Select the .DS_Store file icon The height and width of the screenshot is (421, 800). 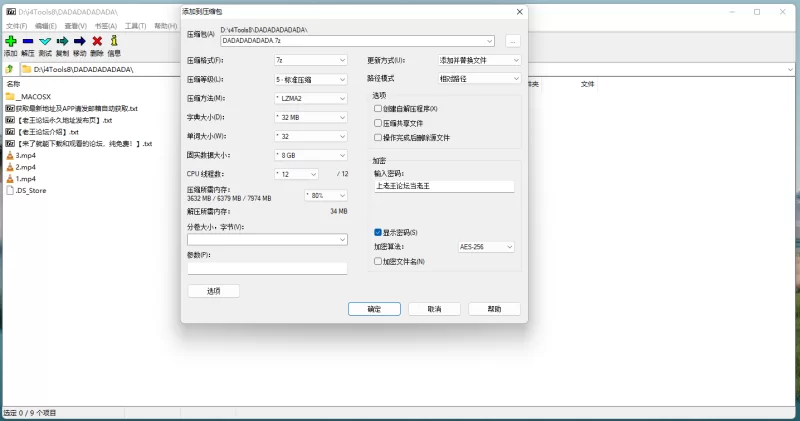10,190
